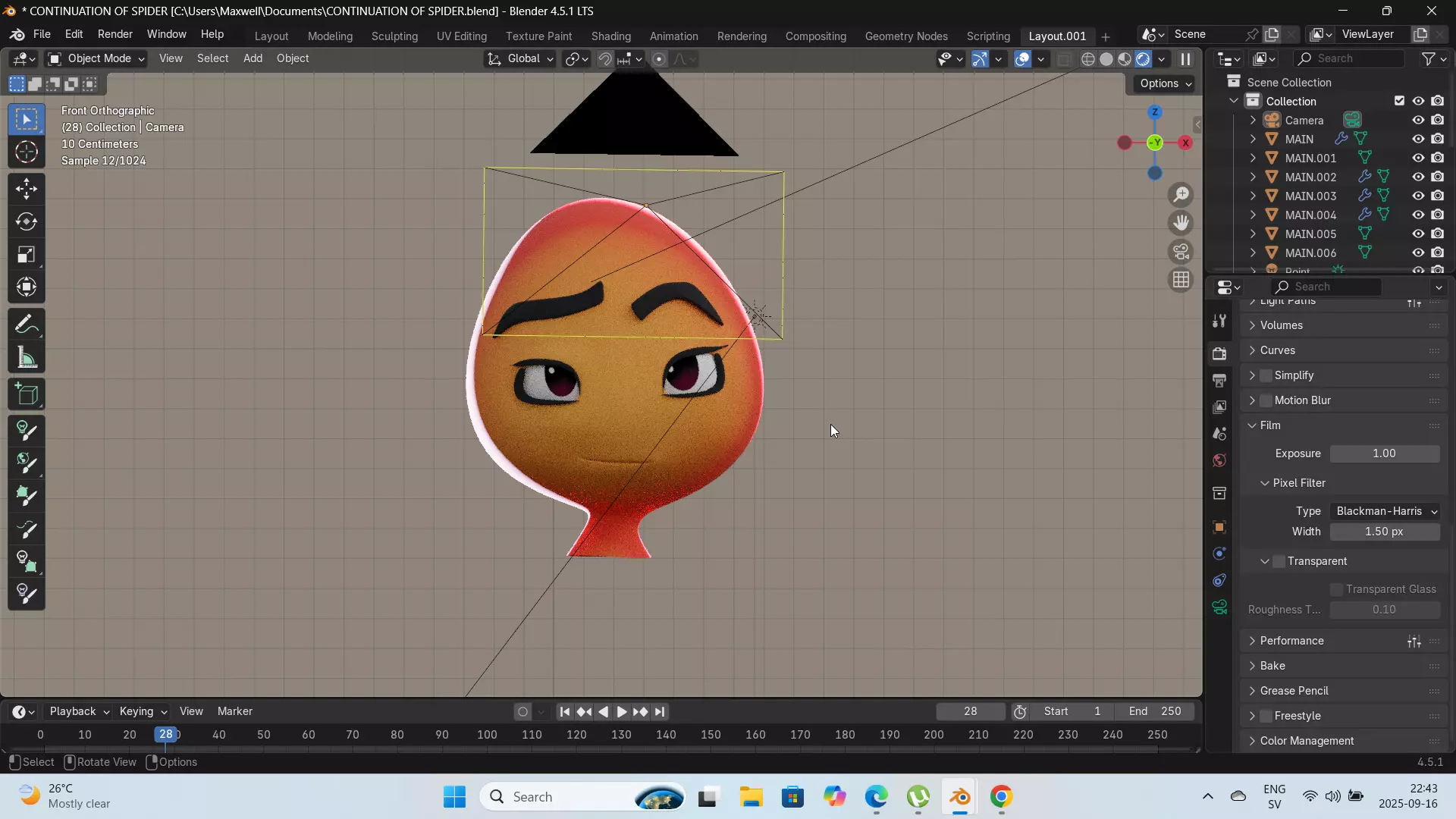The width and height of the screenshot is (1456, 819).
Task: Jump to the first frame
Action: 564,712
